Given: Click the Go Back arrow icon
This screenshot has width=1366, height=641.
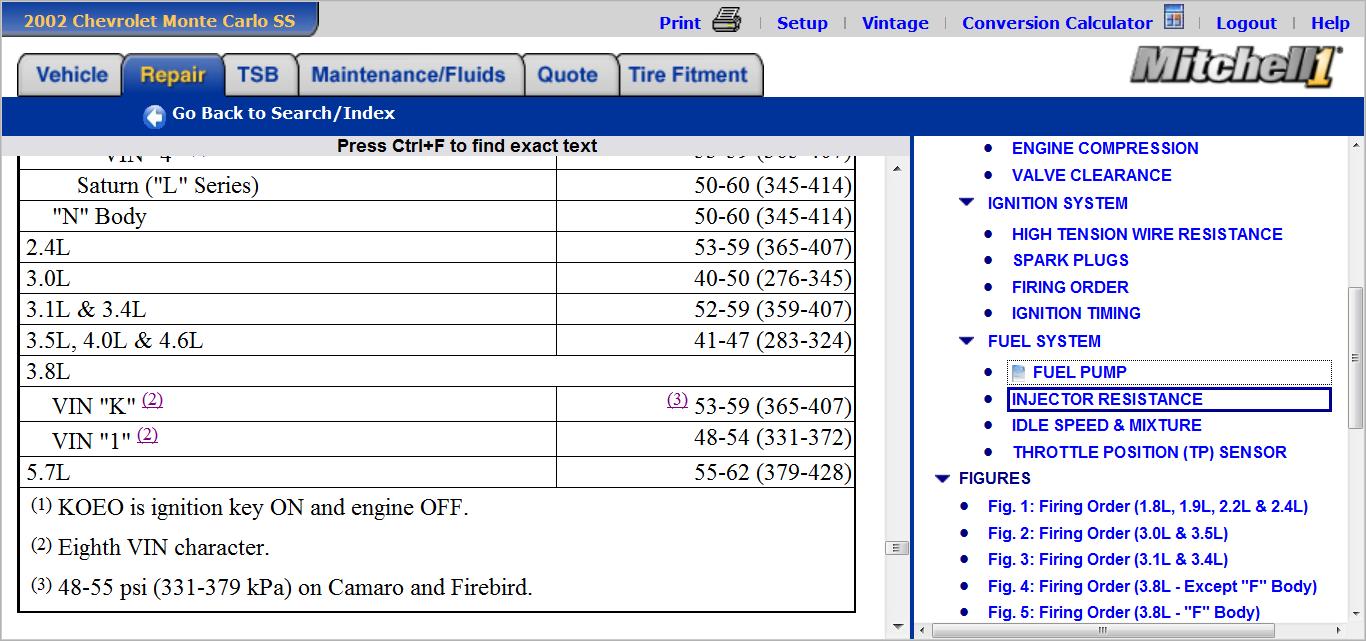Looking at the screenshot, I should 154,116.
